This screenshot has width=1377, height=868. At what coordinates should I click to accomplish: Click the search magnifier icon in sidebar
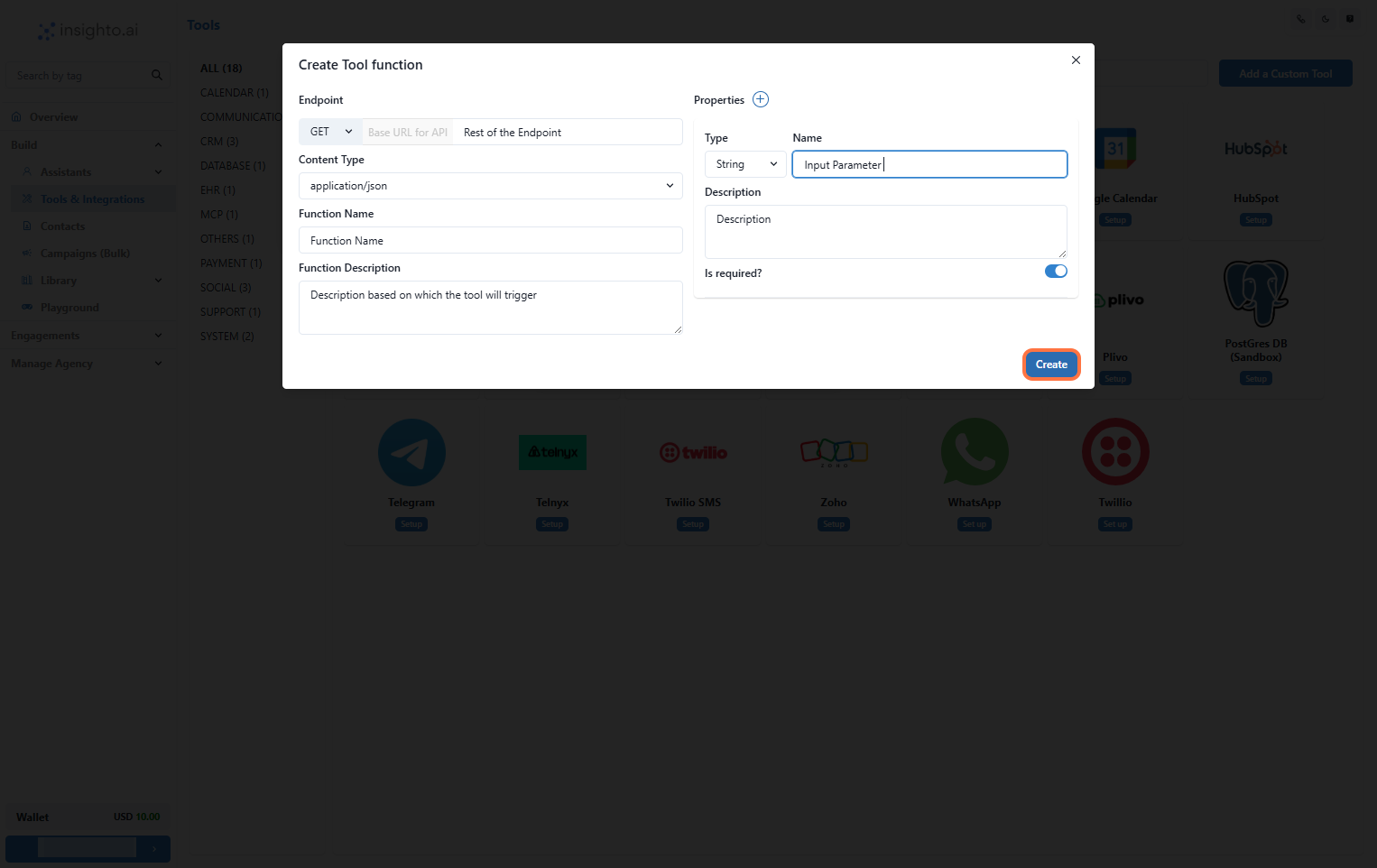(x=157, y=75)
